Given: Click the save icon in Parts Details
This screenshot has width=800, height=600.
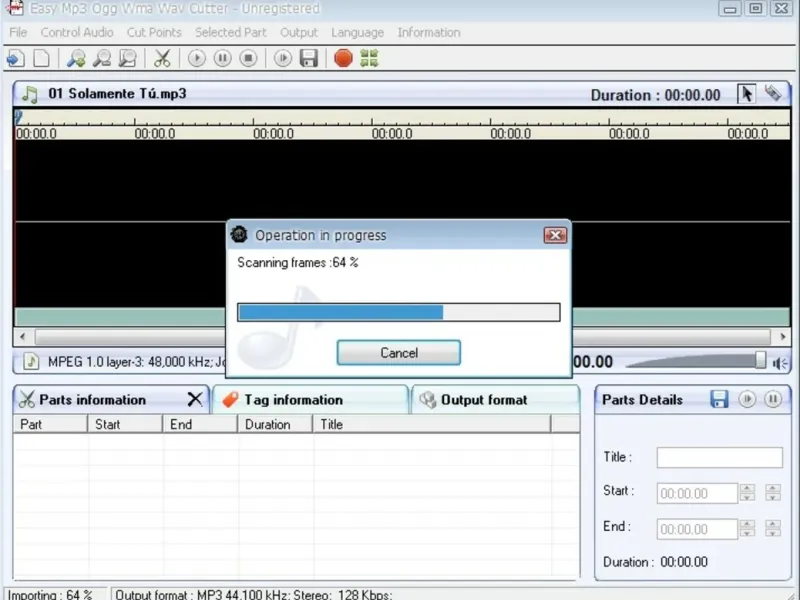Looking at the screenshot, I should point(719,399).
